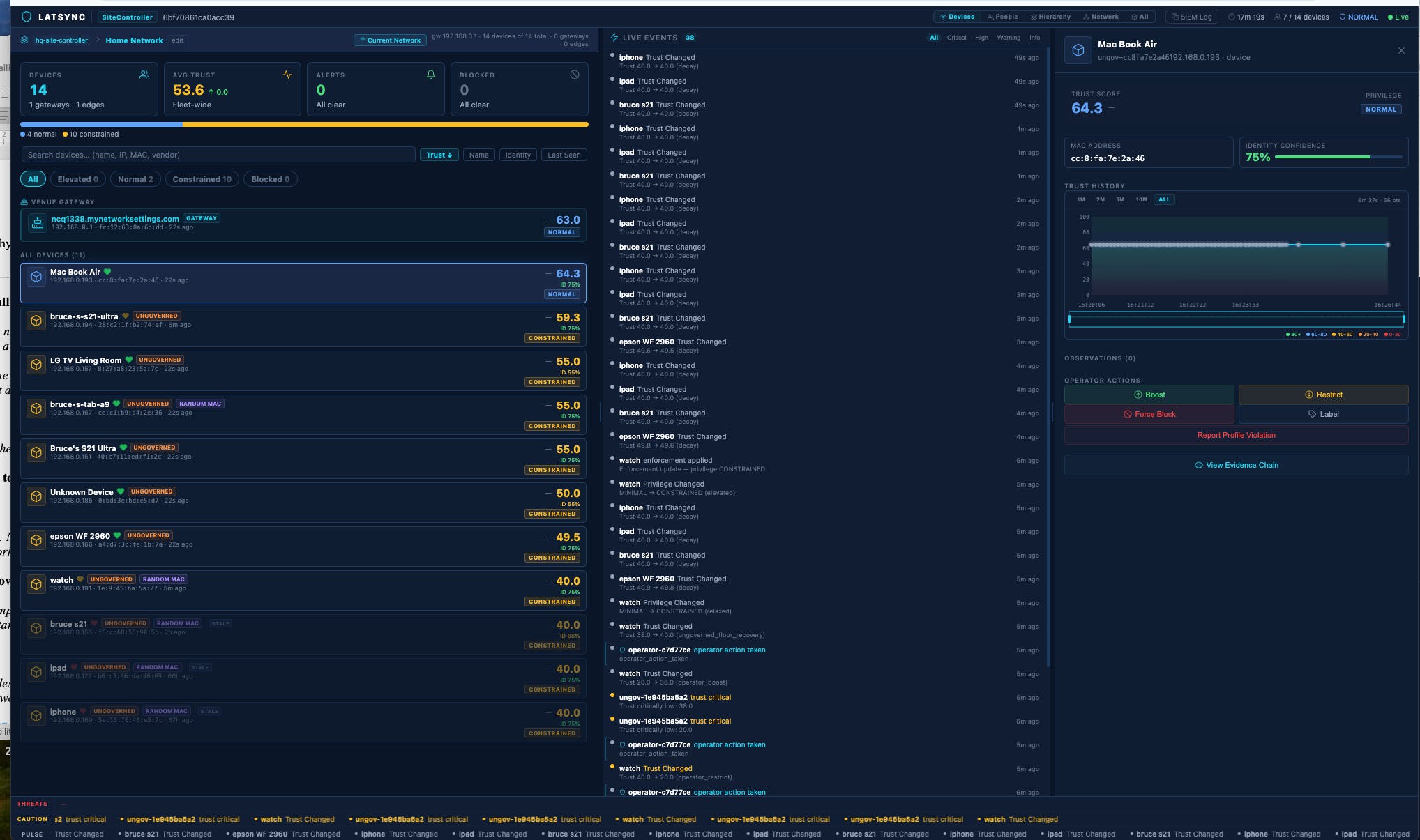Click the gateway router icon for ncq1338
Viewport: 1420px width, 840px height.
pyautogui.click(x=37, y=223)
